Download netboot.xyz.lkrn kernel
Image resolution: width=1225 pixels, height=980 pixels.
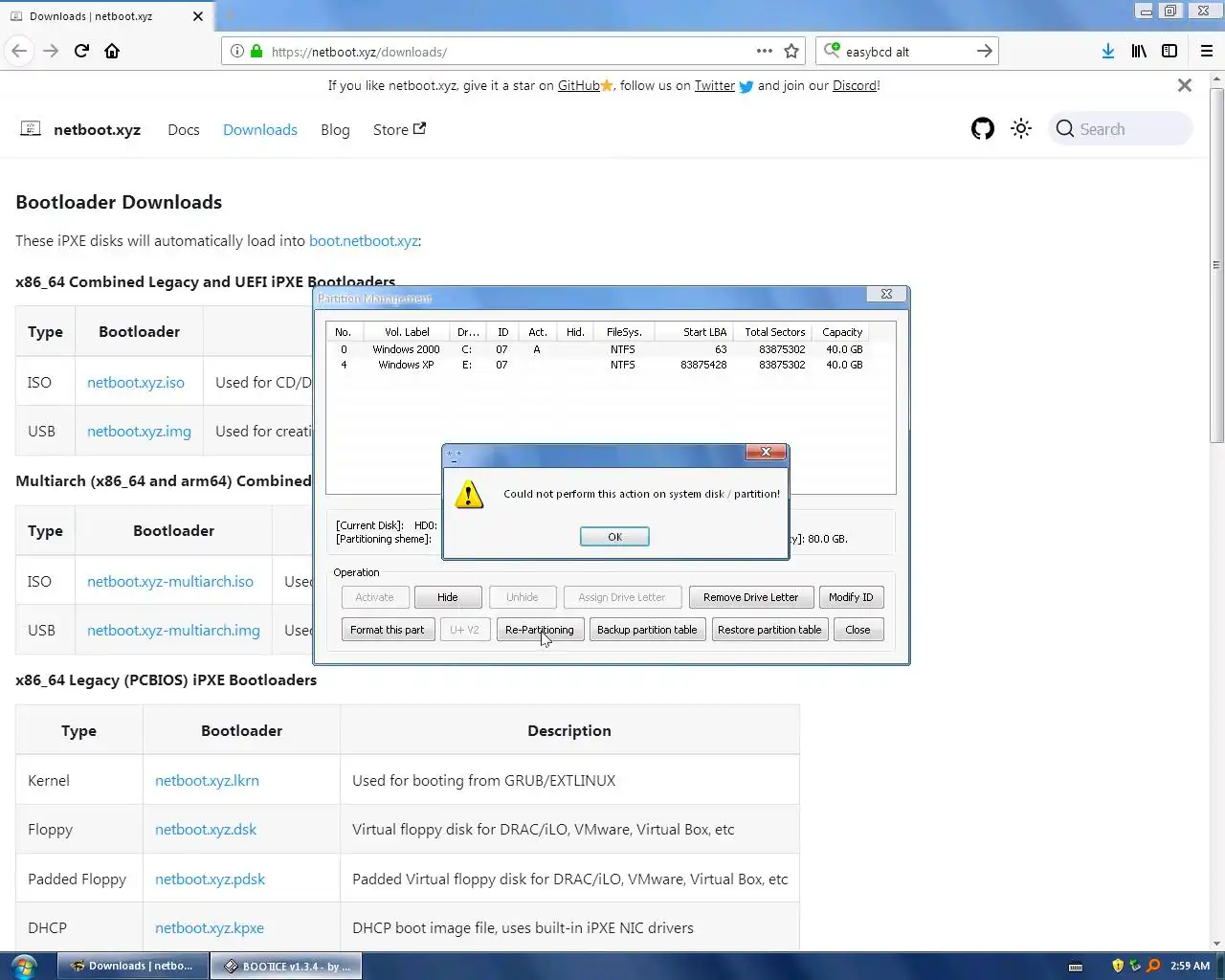[207, 780]
